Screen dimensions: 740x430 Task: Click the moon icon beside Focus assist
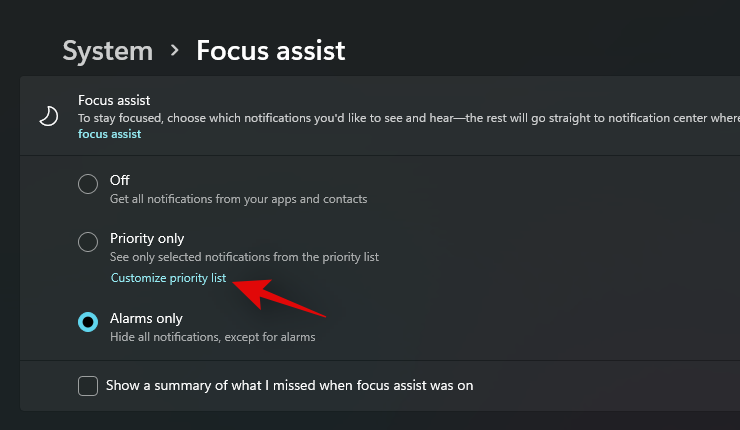[48, 117]
